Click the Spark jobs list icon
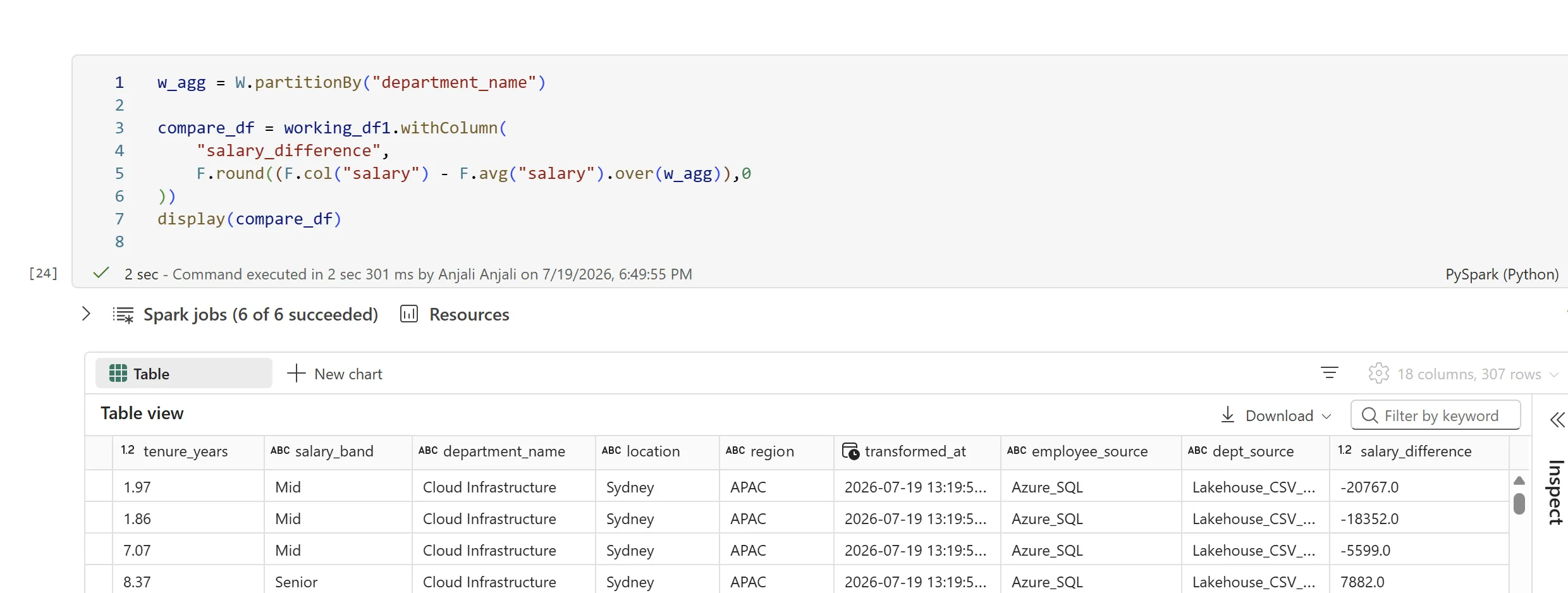The image size is (1568, 593). 123,314
